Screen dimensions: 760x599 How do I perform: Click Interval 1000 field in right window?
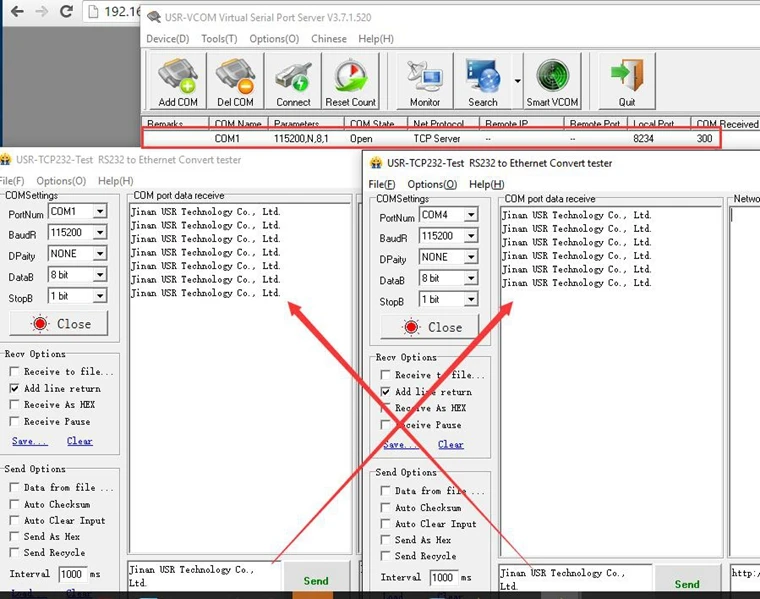[x=443, y=578]
